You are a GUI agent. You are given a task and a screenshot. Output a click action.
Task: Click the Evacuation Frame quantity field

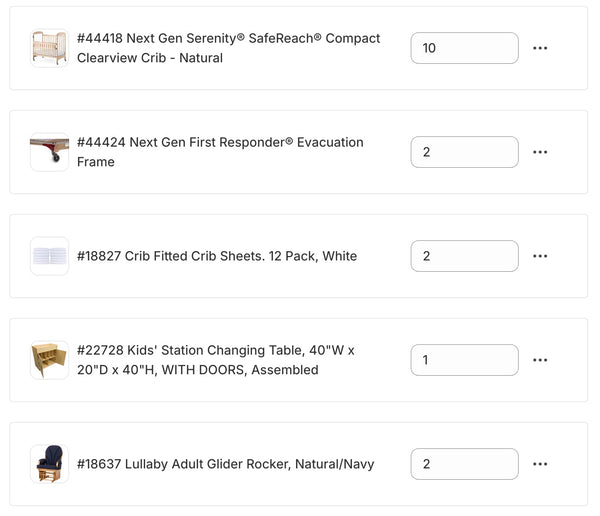pyautogui.click(x=464, y=152)
